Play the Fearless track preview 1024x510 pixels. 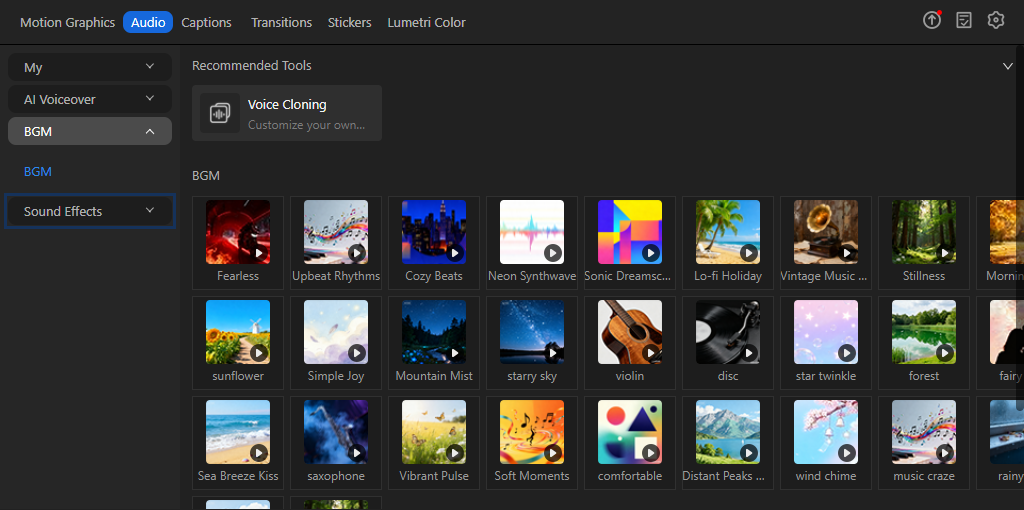(259, 253)
